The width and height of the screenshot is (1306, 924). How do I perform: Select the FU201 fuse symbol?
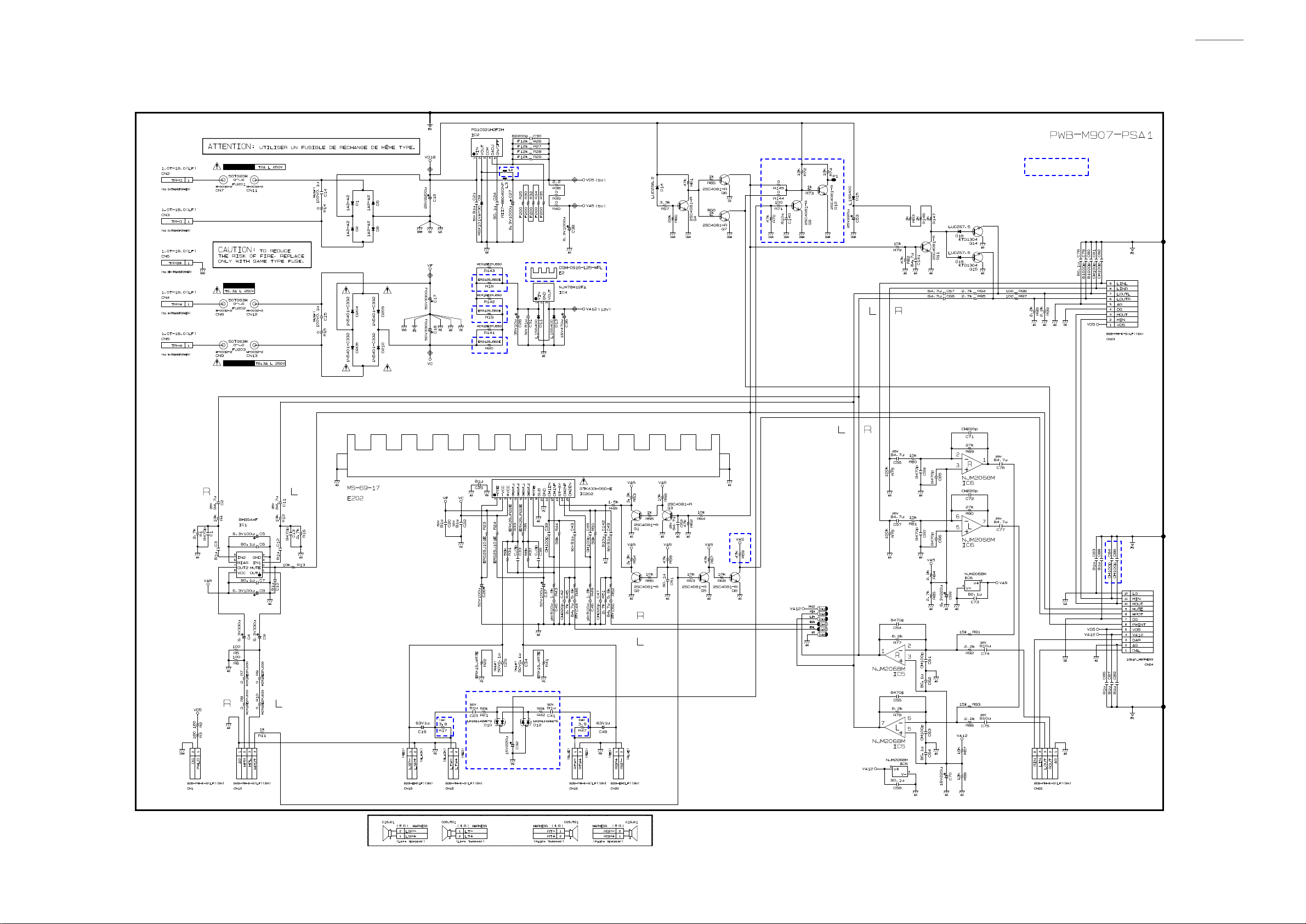[x=239, y=180]
